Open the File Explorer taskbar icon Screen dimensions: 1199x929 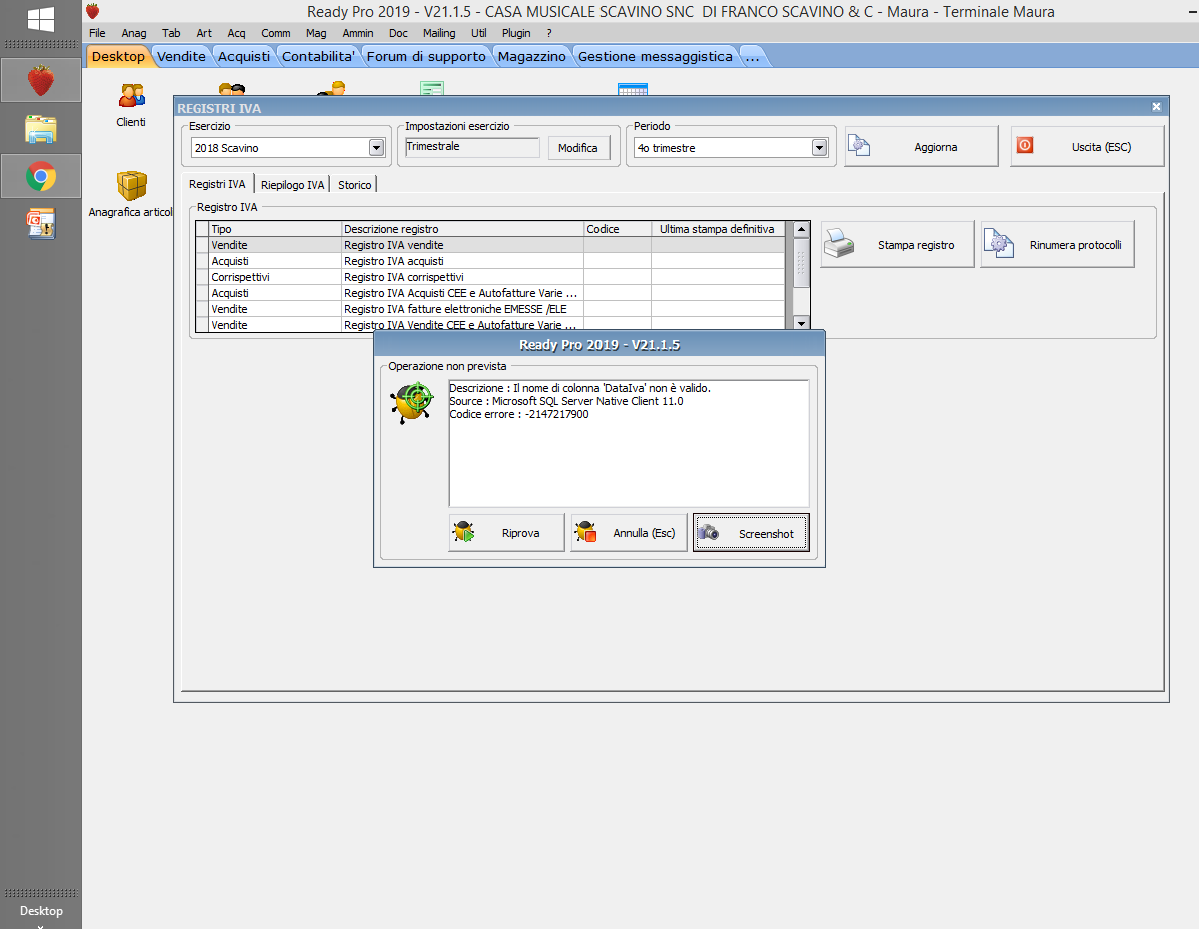[41, 129]
